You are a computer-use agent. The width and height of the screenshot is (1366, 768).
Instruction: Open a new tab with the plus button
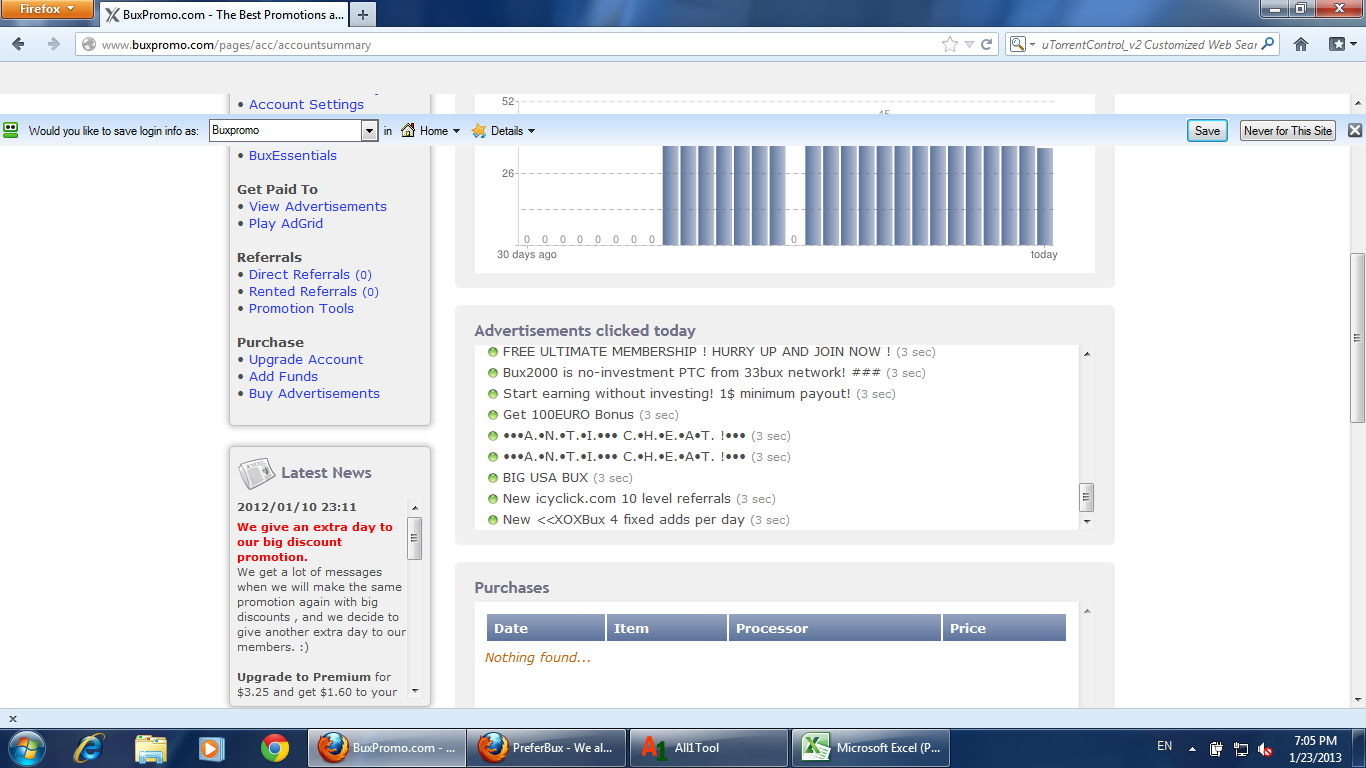[x=362, y=15]
